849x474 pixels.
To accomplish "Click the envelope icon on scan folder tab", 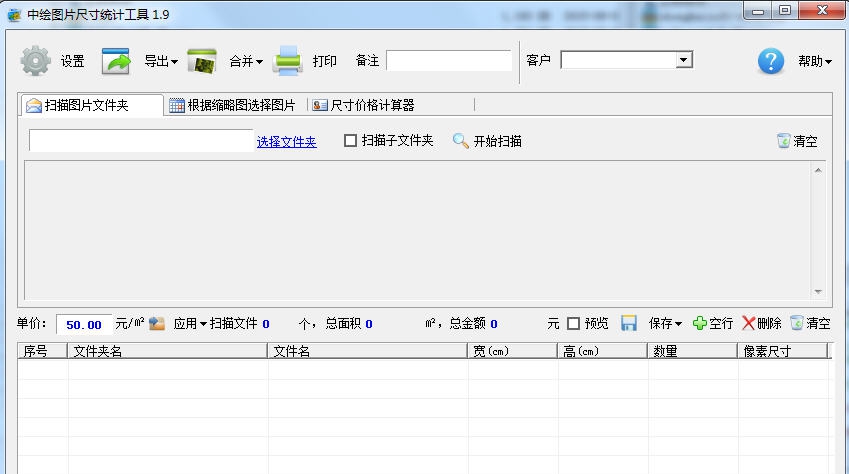I will coord(34,105).
